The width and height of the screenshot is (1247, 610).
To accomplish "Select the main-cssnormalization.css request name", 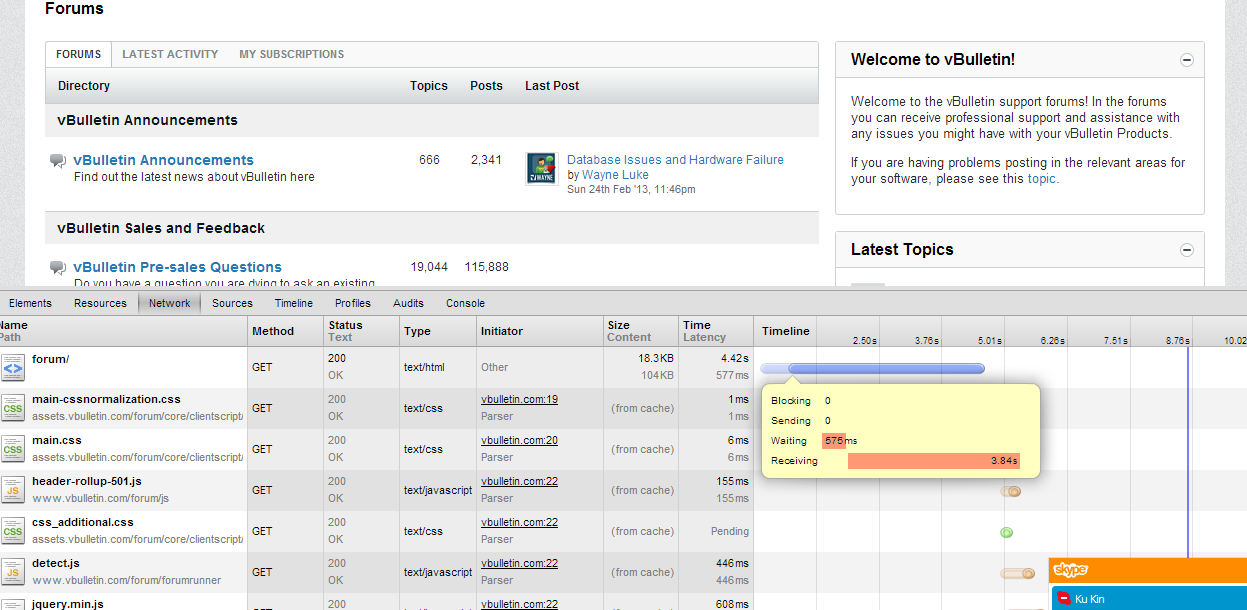I will 106,400.
